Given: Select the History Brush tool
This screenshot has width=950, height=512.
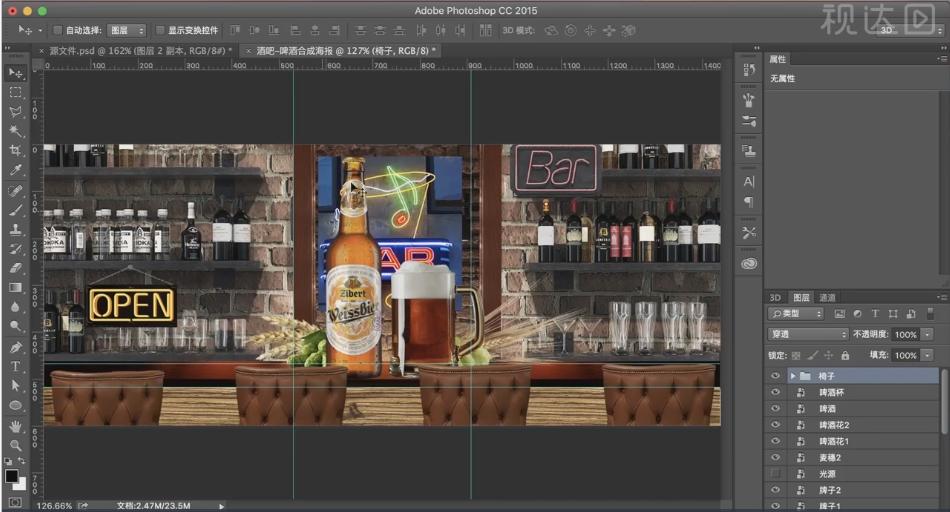Looking at the screenshot, I should 15,249.
